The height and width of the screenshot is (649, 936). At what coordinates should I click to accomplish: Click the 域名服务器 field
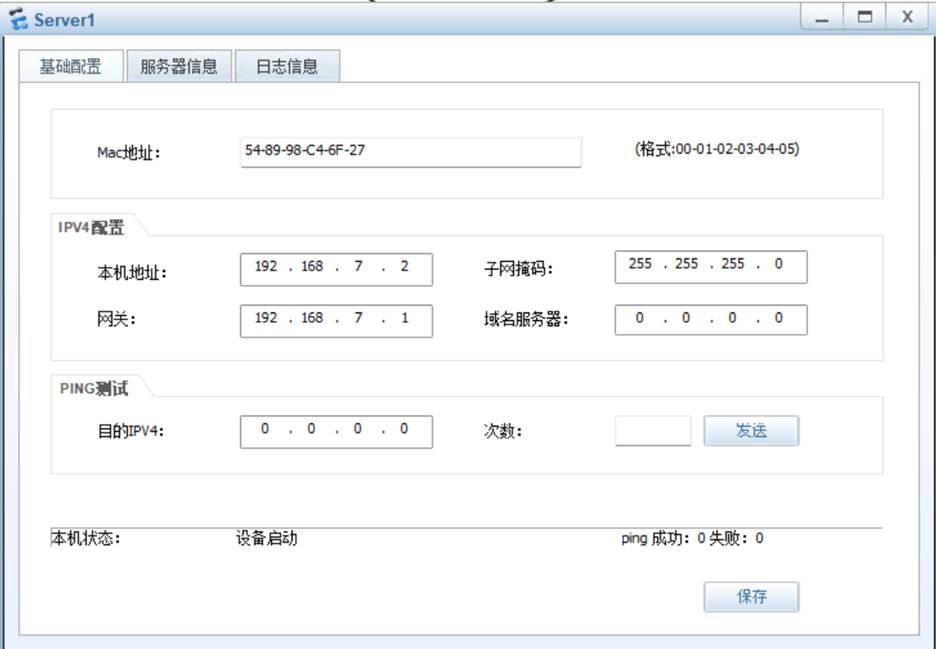pyautogui.click(x=710, y=319)
